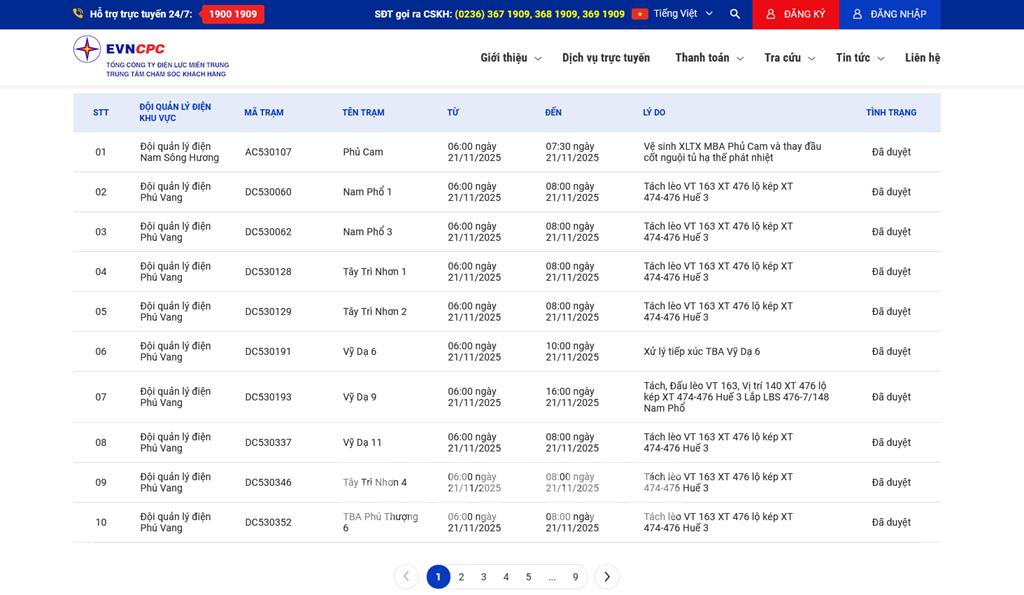Image resolution: width=1024 pixels, height=595 pixels.
Task: Expand the Tra cứu menu
Action: point(789,58)
